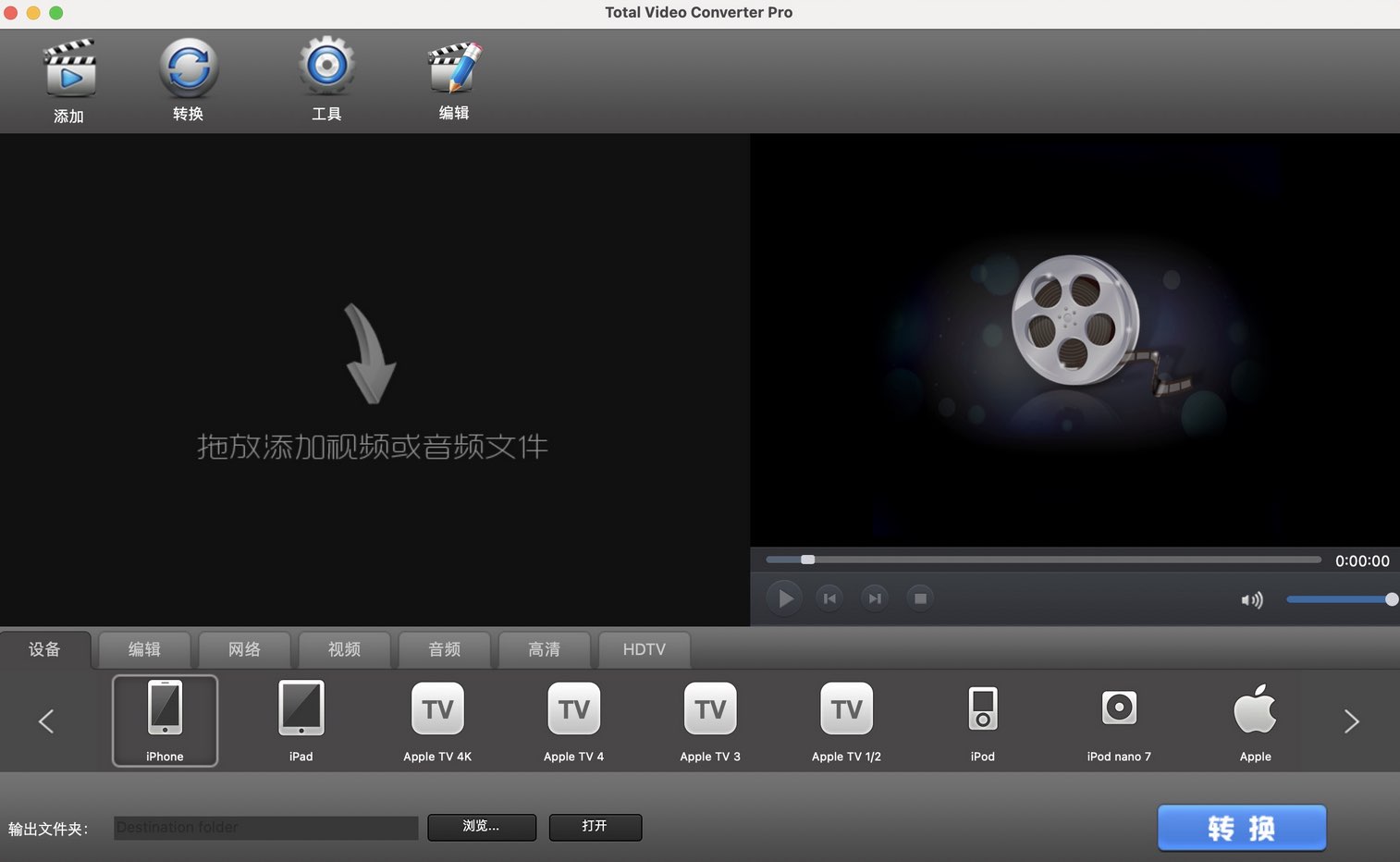Click the 添加 (Add) clapperboard icon
This screenshot has width=1400, height=862.
pyautogui.click(x=69, y=69)
